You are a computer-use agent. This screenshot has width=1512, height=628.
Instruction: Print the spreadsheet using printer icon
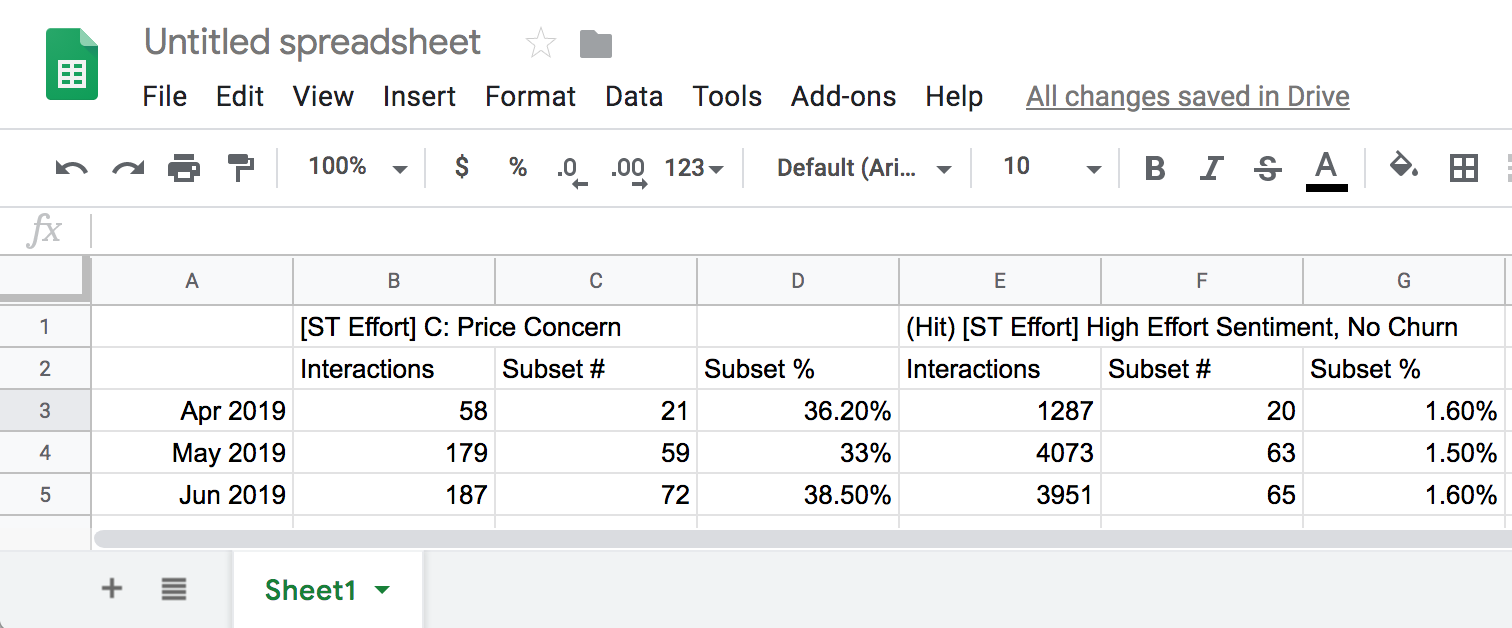point(184,168)
